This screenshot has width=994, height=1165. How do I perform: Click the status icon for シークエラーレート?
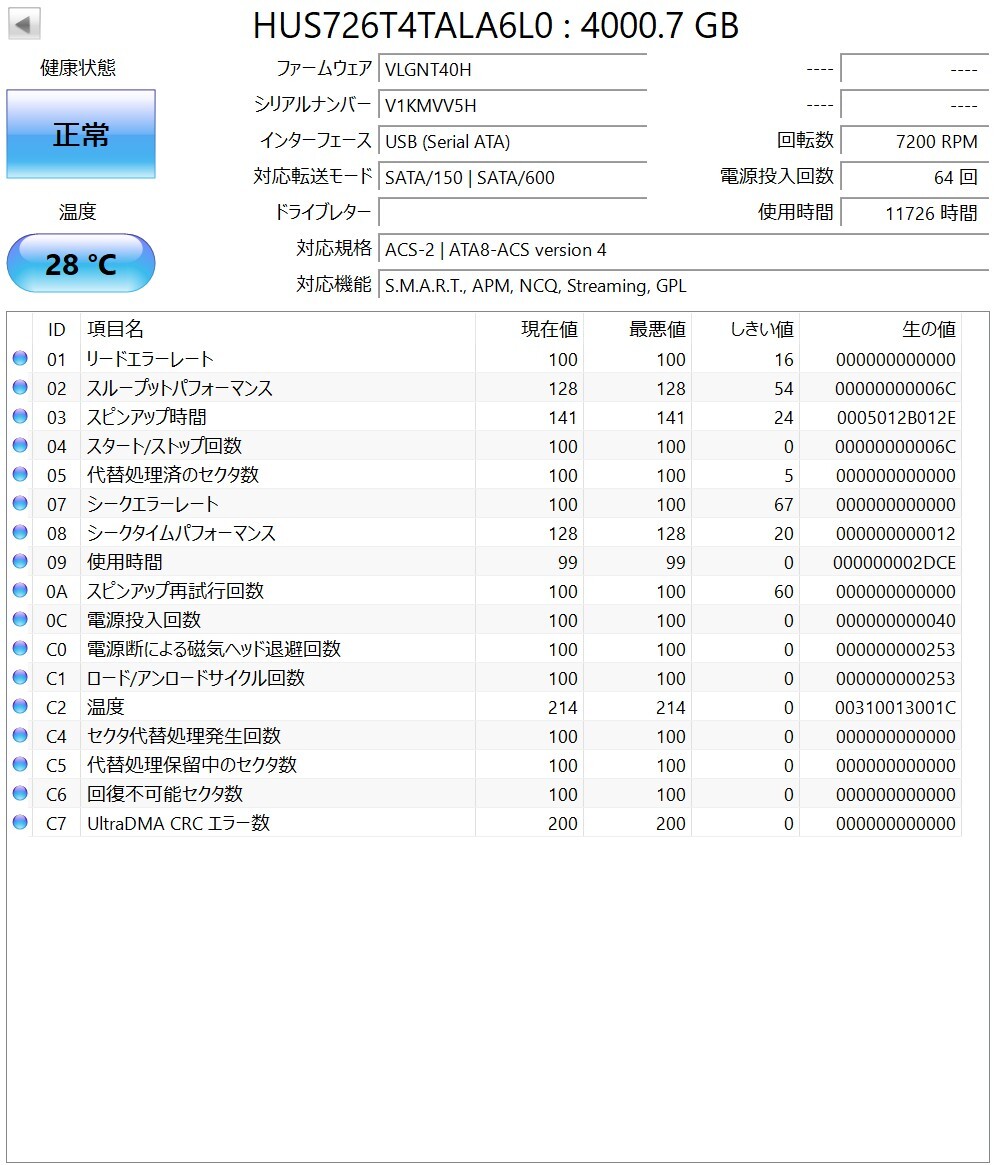coord(21,504)
